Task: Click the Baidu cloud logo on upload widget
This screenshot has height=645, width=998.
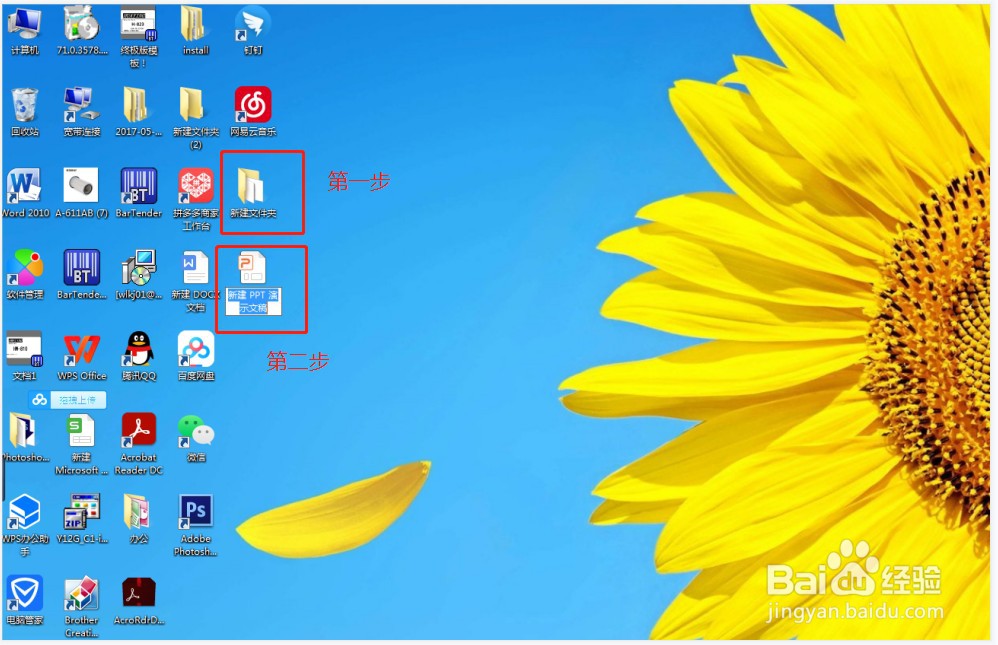Action: click(x=39, y=400)
